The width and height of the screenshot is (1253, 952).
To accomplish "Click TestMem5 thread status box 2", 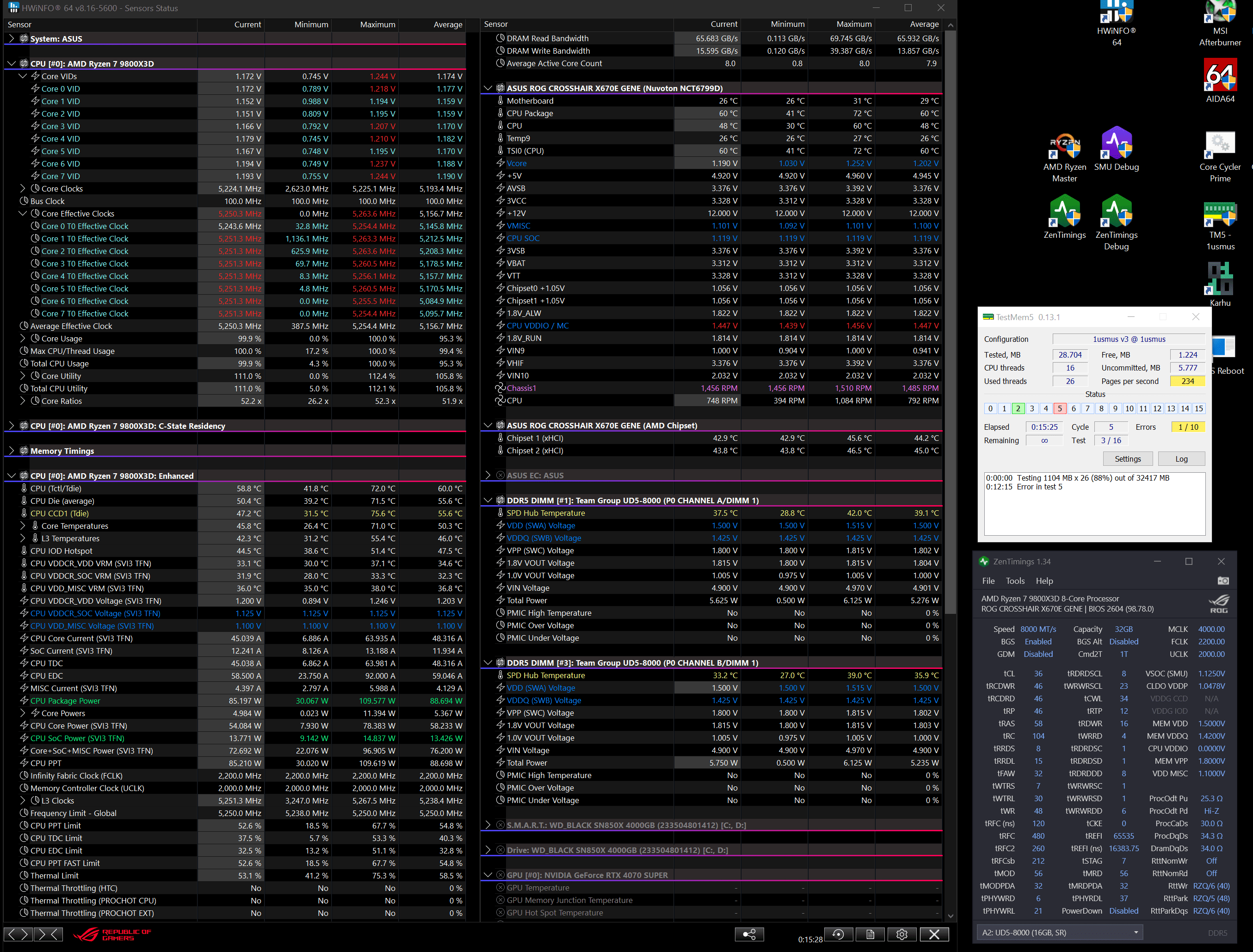I will pos(1018,408).
